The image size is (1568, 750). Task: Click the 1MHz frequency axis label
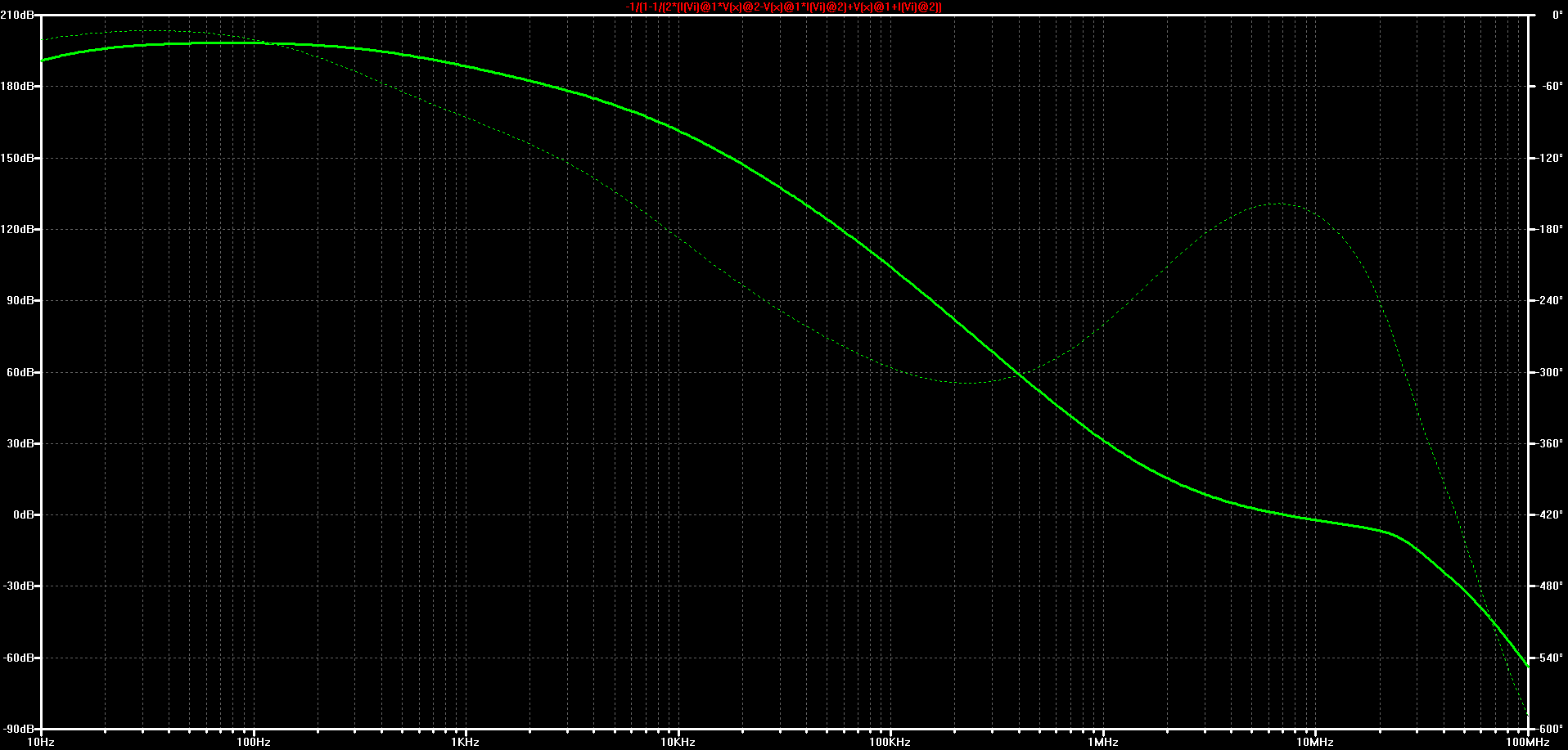[x=1103, y=742]
